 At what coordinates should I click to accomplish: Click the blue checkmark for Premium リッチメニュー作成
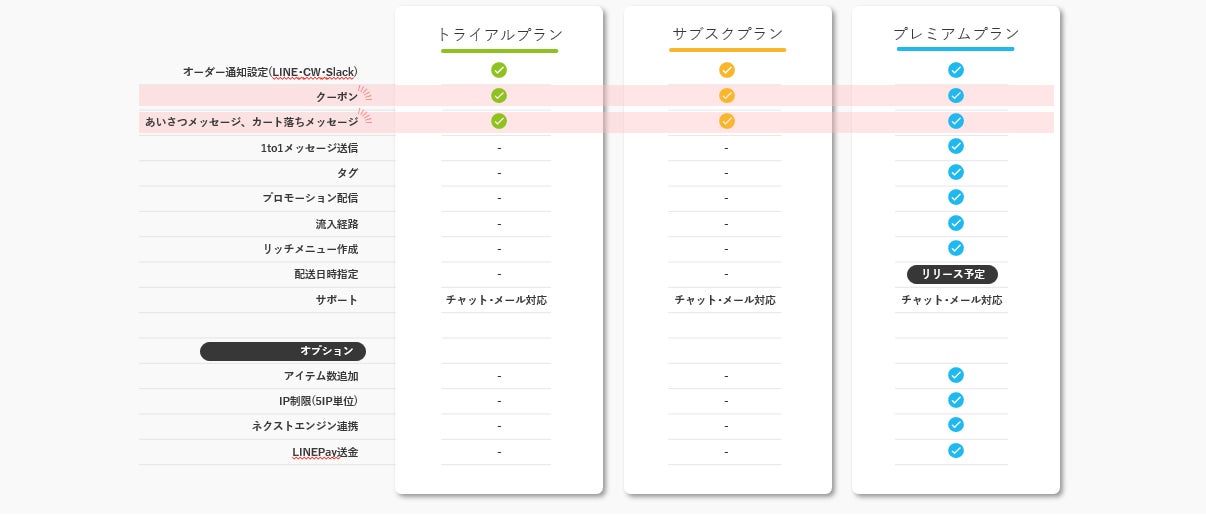click(956, 248)
